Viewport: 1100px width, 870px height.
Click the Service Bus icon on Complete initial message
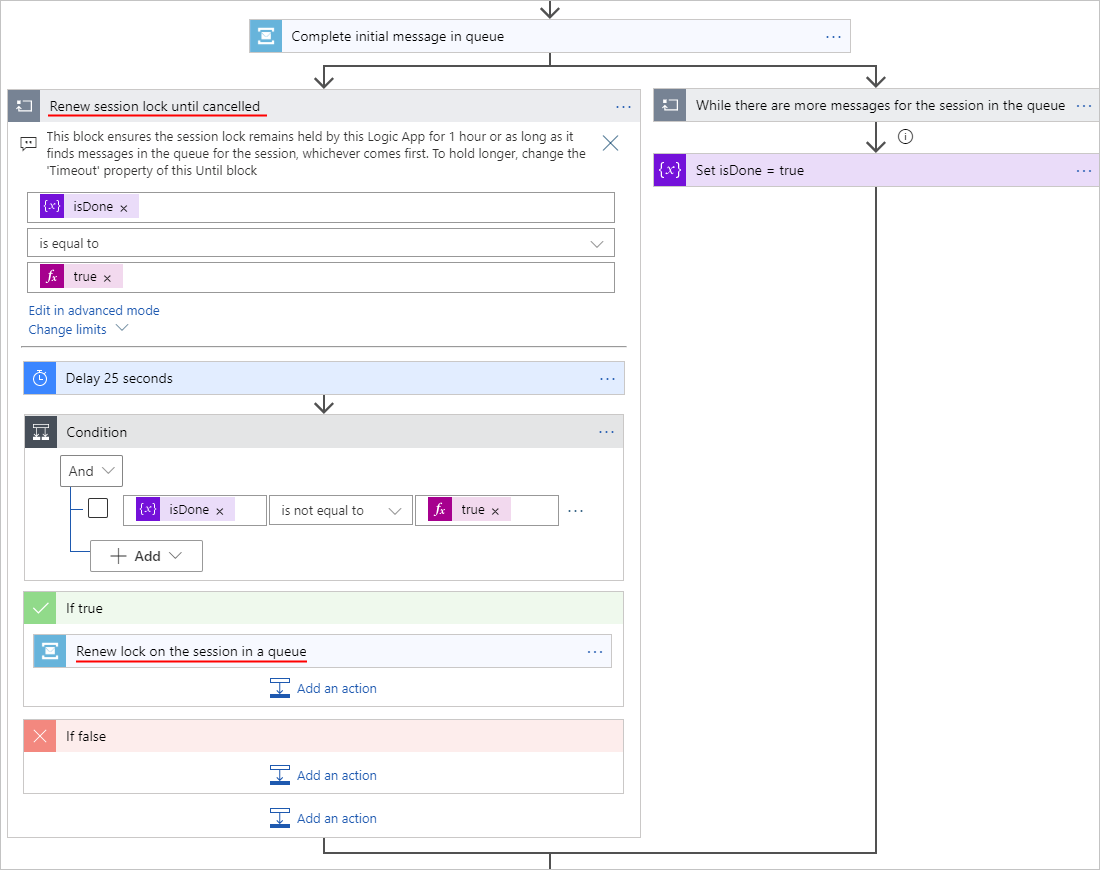click(266, 36)
